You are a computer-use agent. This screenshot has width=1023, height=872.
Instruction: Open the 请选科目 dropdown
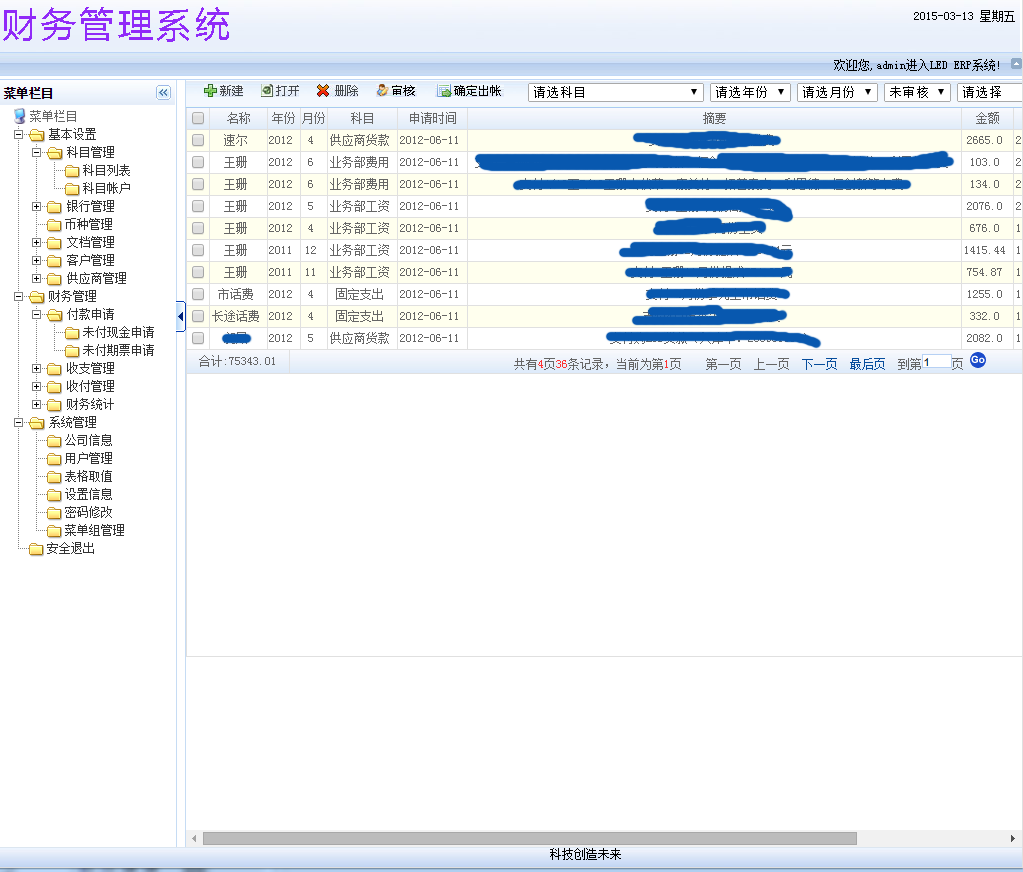[615, 92]
